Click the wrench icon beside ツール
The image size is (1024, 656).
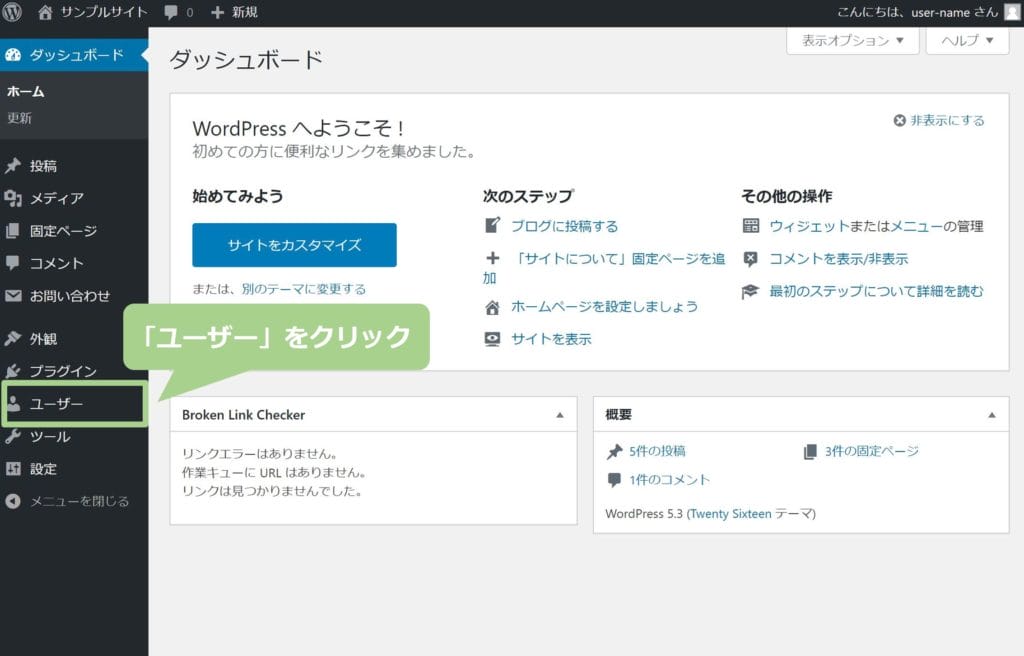(x=13, y=436)
